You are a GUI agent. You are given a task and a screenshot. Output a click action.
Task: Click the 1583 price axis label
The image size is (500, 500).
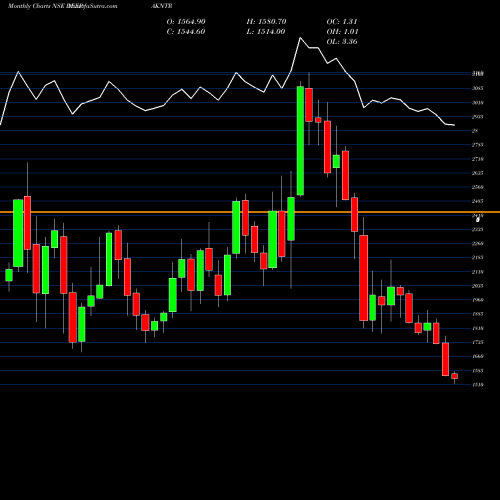click(478, 371)
